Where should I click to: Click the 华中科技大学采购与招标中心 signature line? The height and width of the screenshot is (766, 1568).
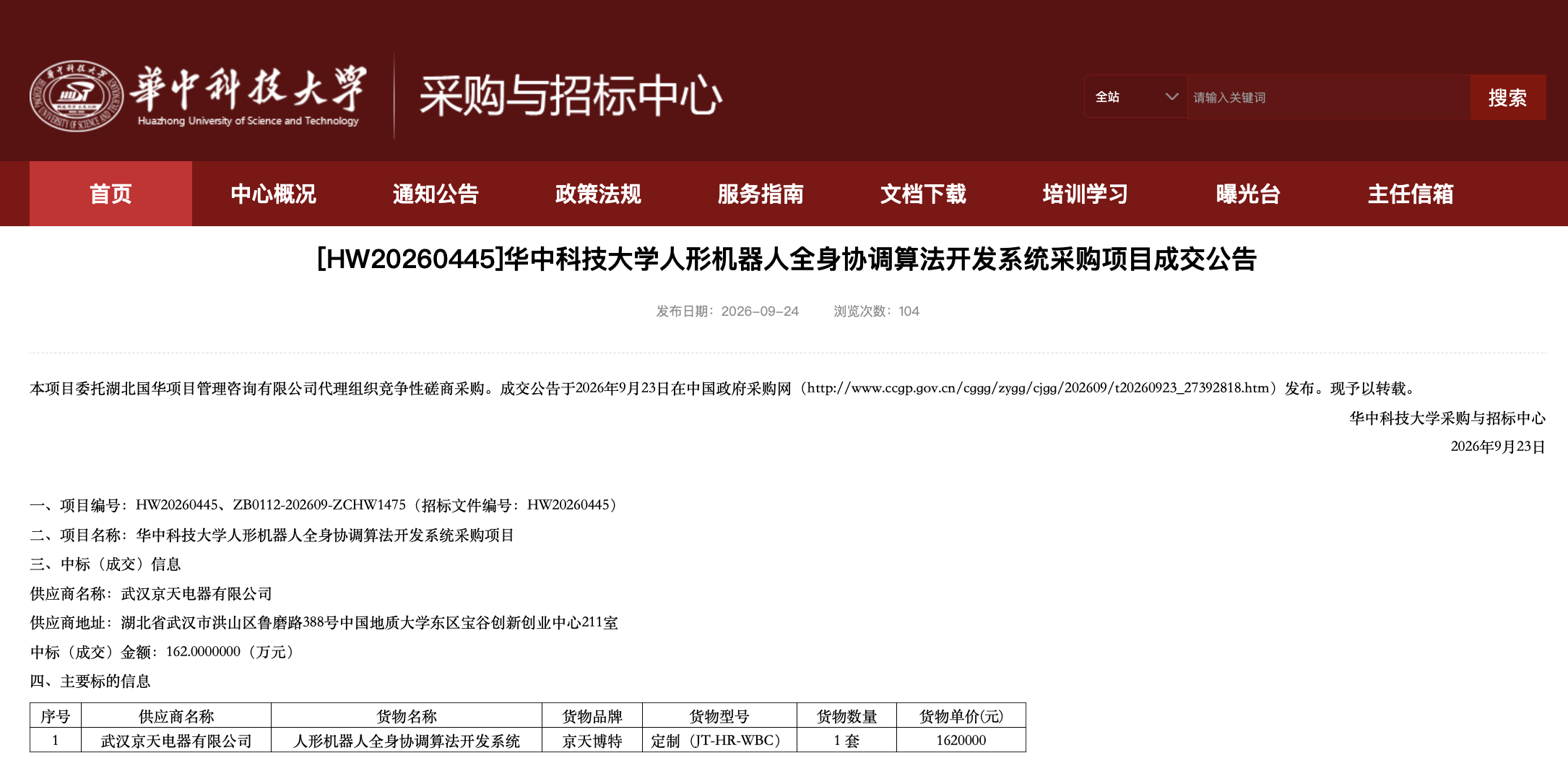coord(1447,418)
